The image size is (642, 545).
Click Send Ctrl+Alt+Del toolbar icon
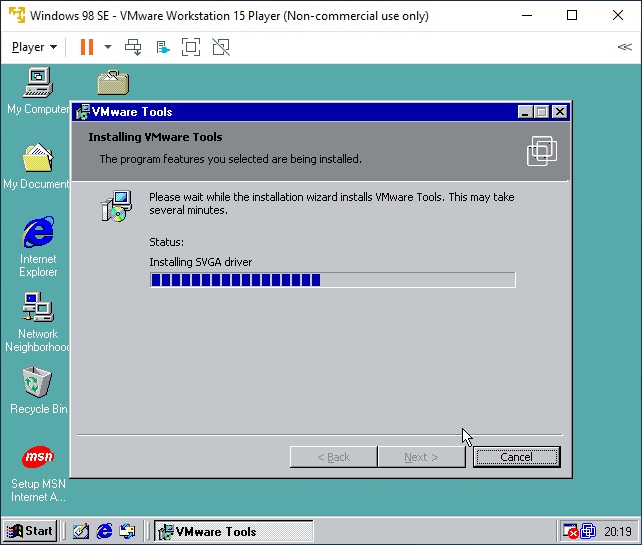133,47
